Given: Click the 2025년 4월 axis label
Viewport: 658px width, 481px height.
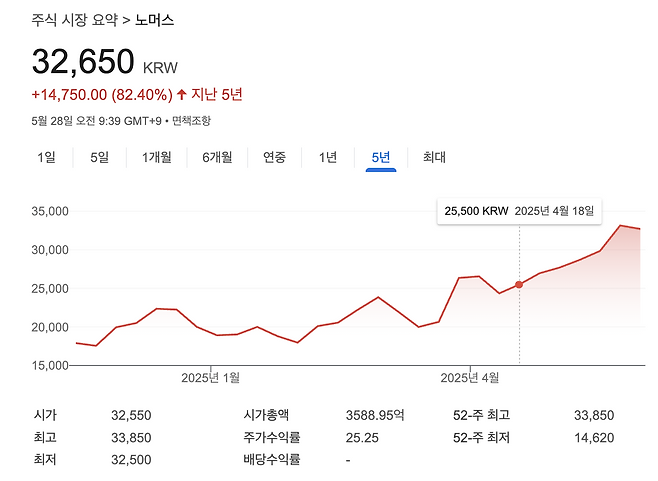Looking at the screenshot, I should click(470, 378).
